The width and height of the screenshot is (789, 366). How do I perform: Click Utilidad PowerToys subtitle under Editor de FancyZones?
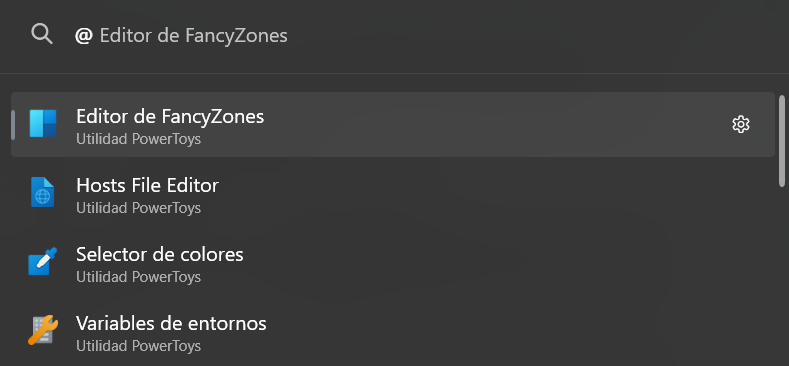(x=138, y=139)
